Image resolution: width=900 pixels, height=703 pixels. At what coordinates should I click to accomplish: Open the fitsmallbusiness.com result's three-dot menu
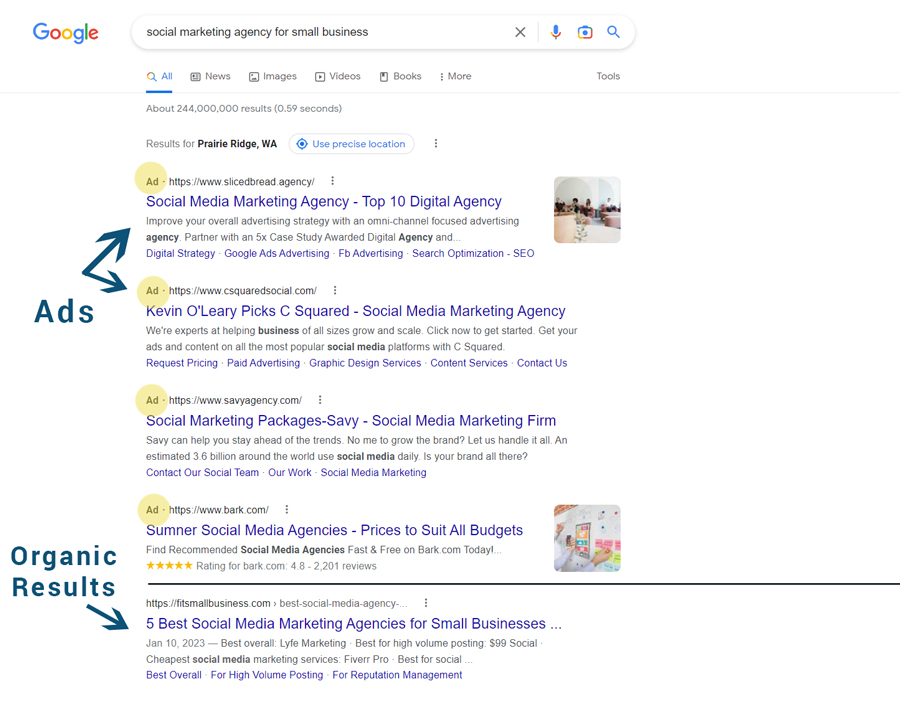click(425, 603)
